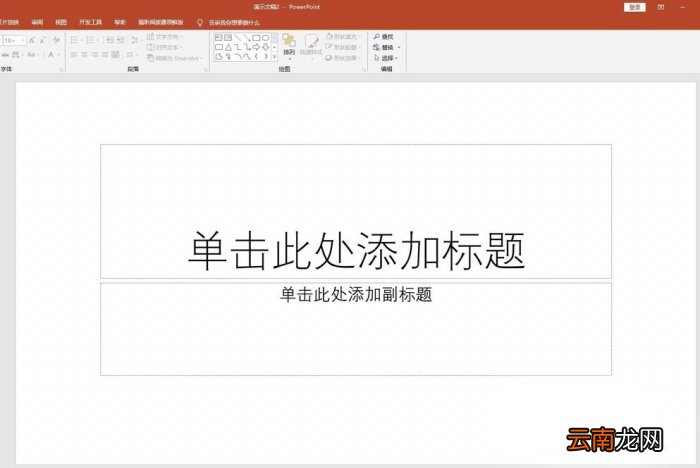Open the Text Direction (文字方向) dropdown
This screenshot has height=468, width=700.
(165, 37)
